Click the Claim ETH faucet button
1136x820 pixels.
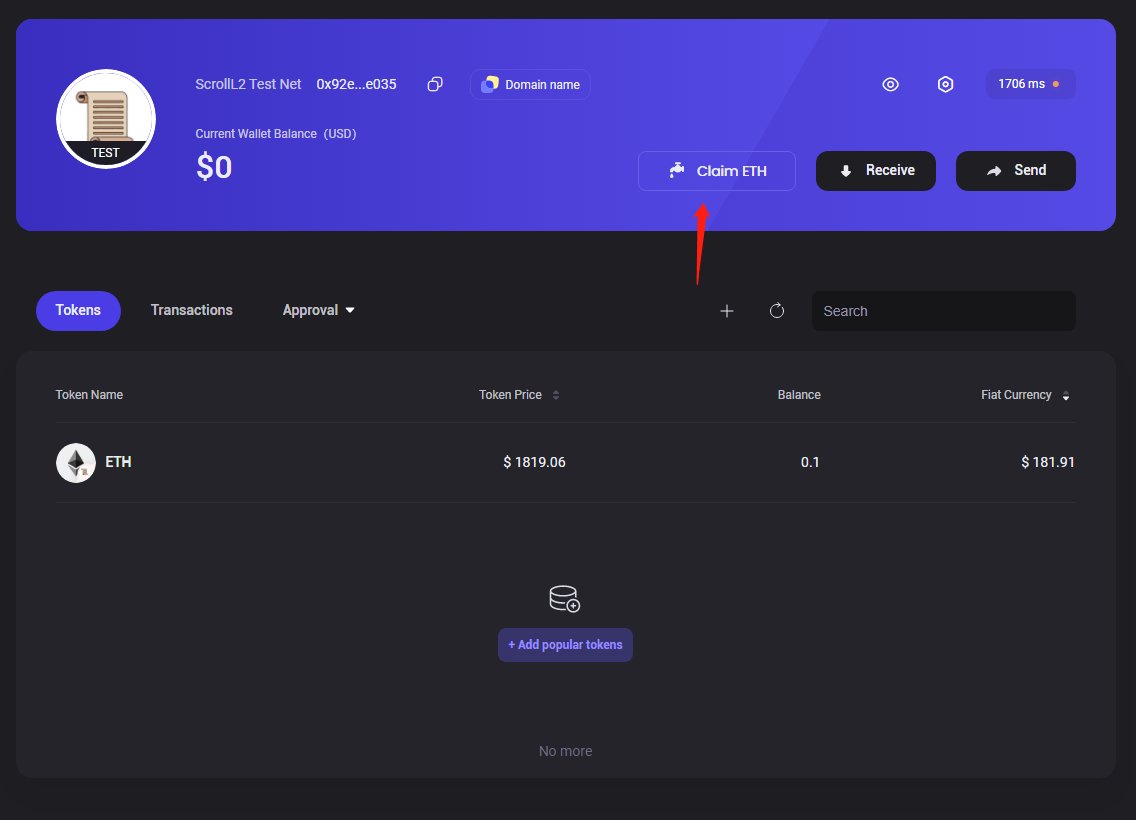coord(717,171)
